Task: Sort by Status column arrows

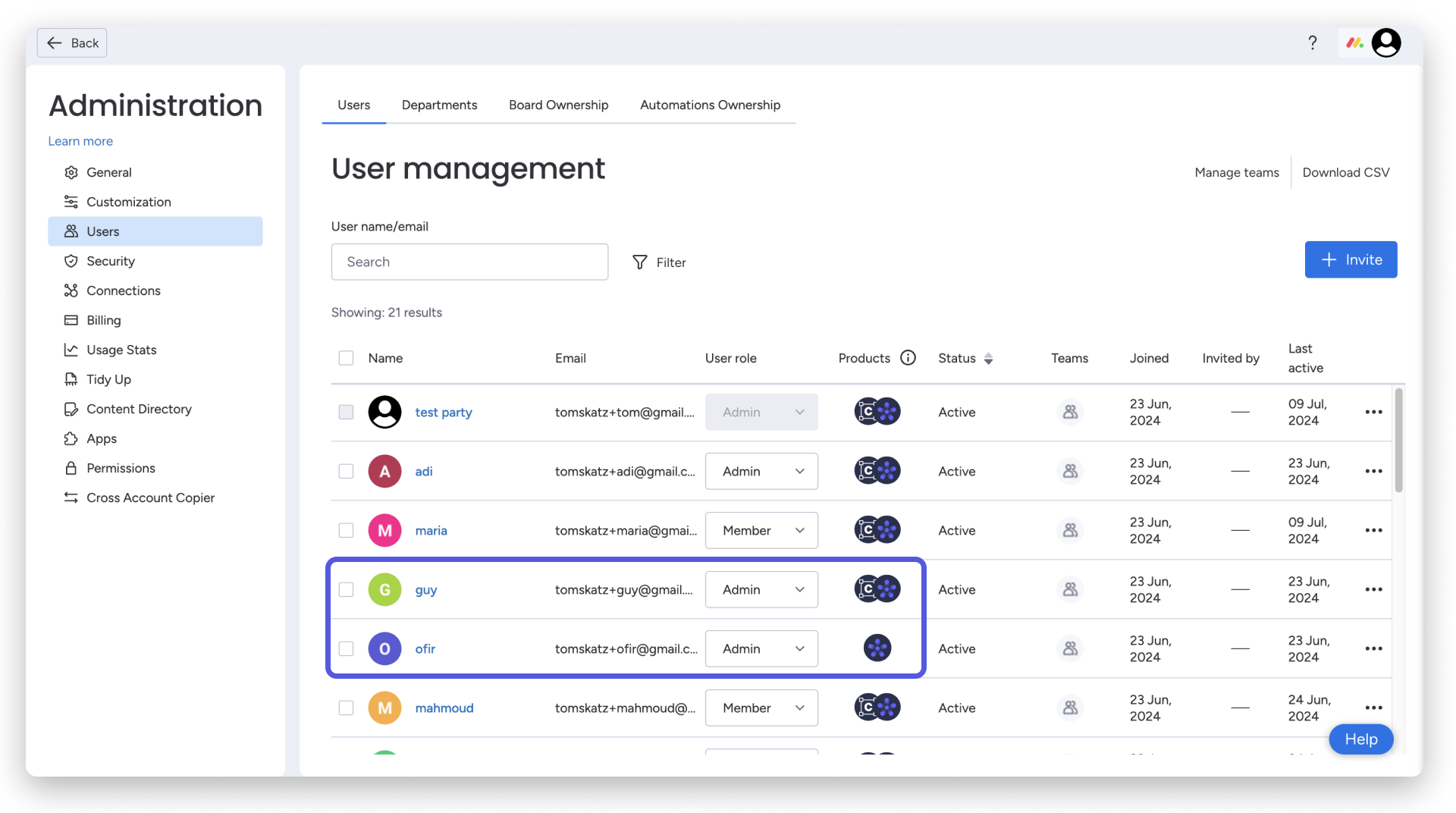Action: click(x=988, y=359)
